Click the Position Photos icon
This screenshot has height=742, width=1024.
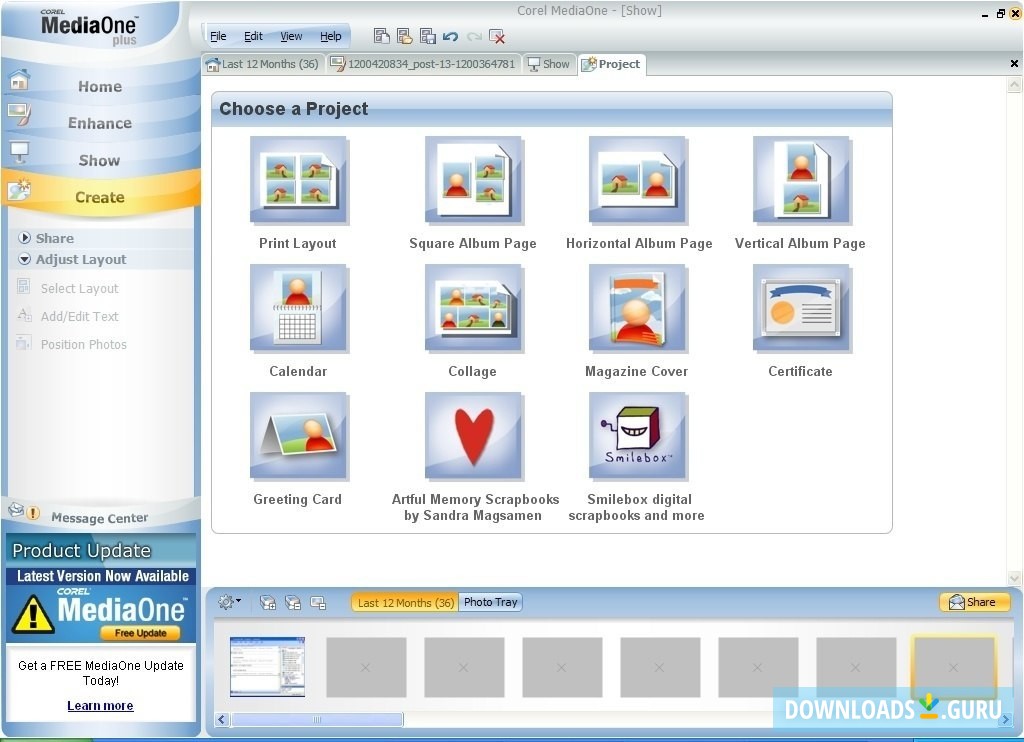24,342
